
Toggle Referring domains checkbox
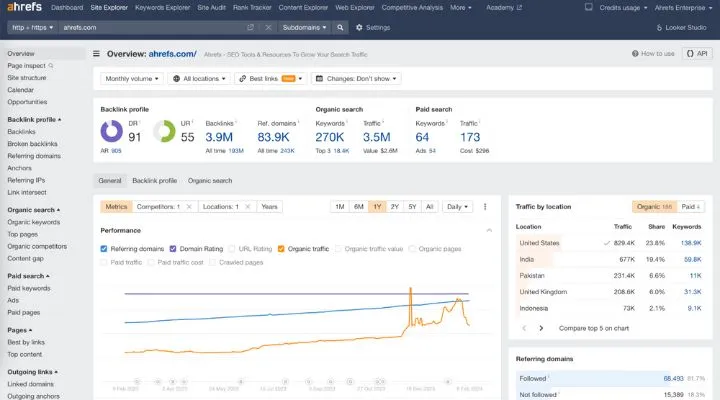[104, 249]
